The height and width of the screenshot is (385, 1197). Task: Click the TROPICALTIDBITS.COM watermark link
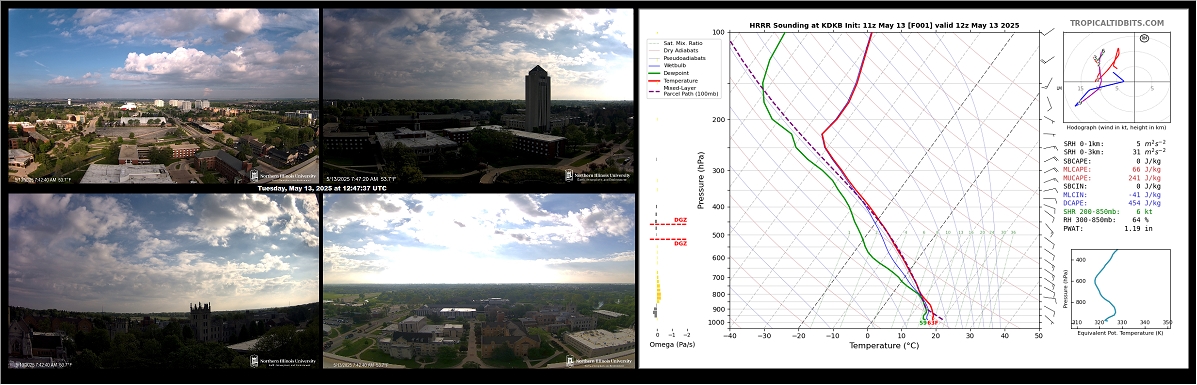[x=1117, y=24]
